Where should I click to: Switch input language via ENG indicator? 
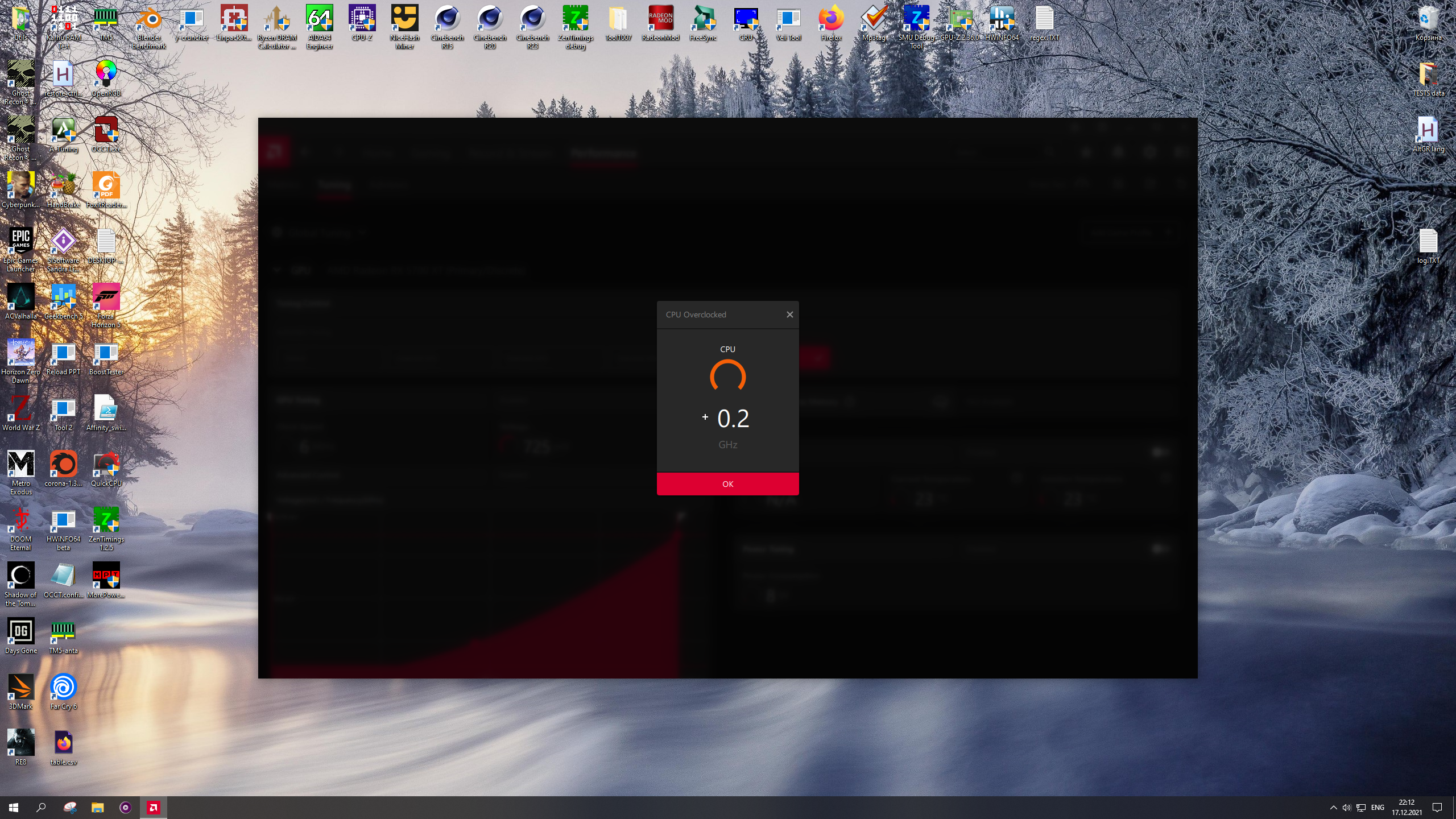click(x=1378, y=808)
